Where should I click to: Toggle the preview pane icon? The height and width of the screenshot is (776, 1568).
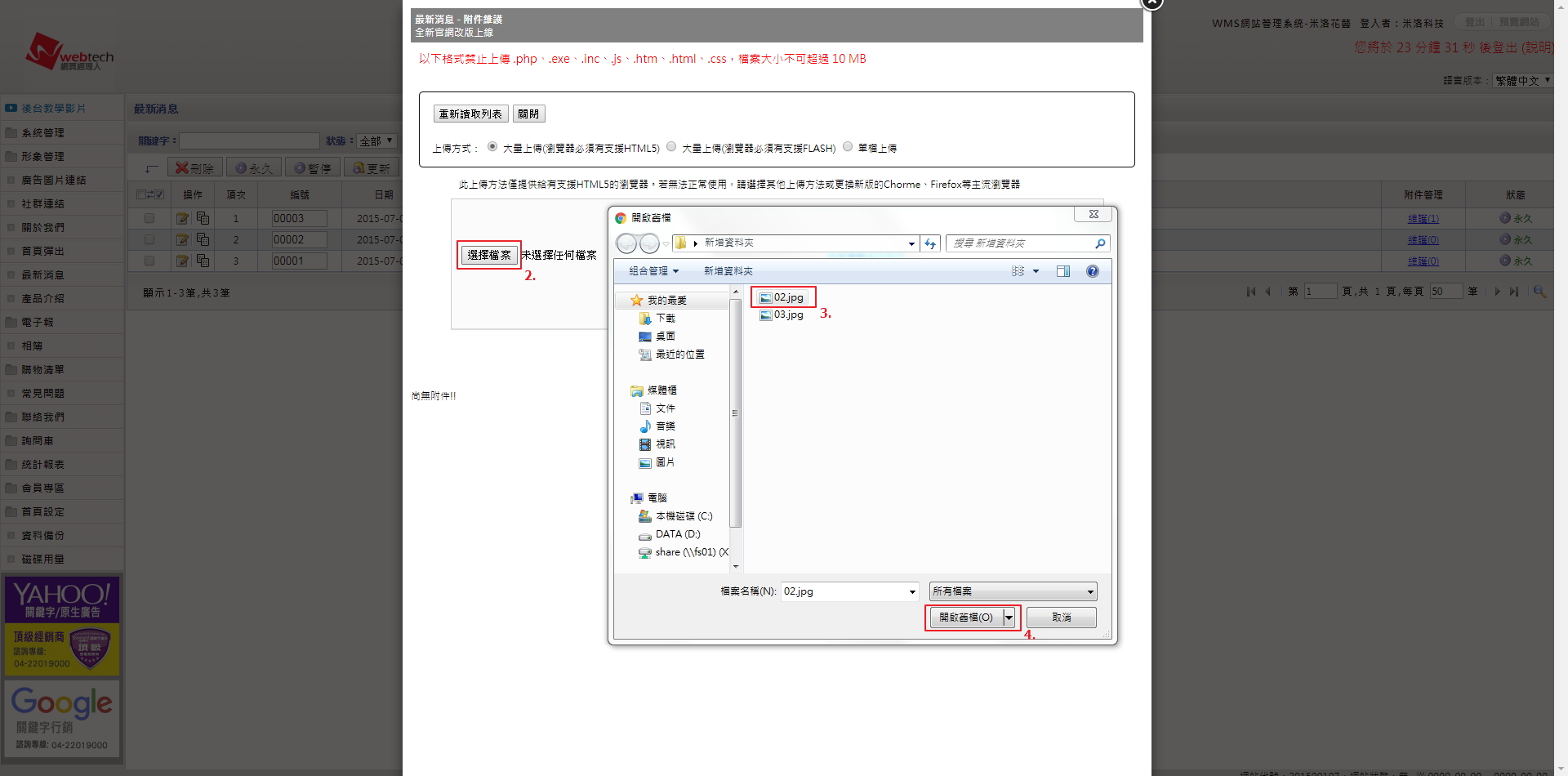[1062, 271]
